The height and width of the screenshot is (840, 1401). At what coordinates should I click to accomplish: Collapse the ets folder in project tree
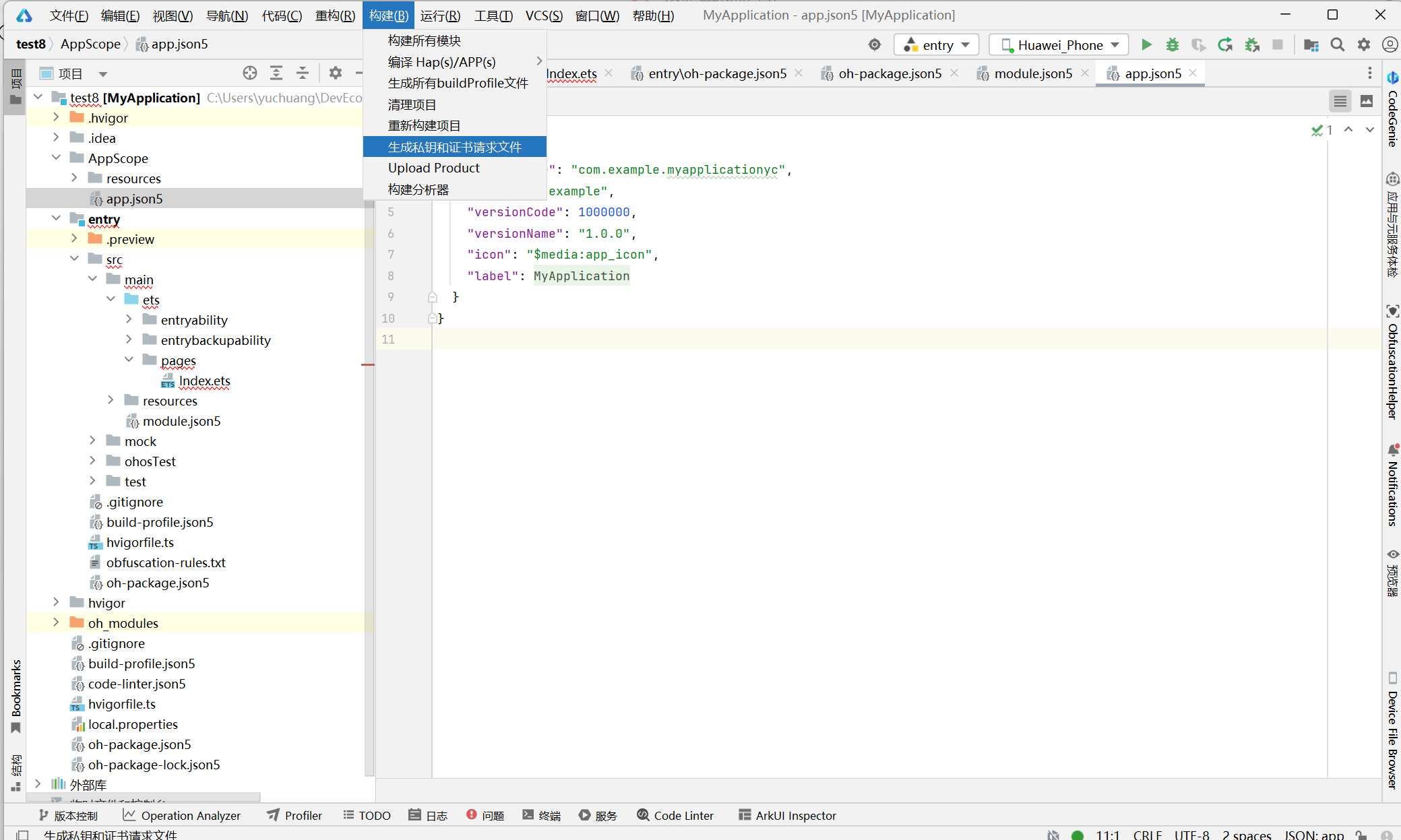pos(111,299)
